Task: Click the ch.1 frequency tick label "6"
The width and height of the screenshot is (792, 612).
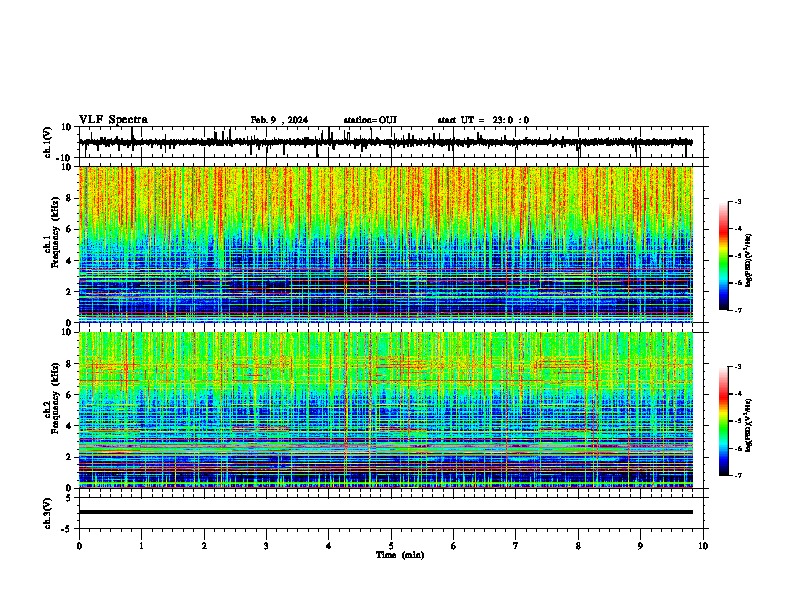Action: [69, 230]
